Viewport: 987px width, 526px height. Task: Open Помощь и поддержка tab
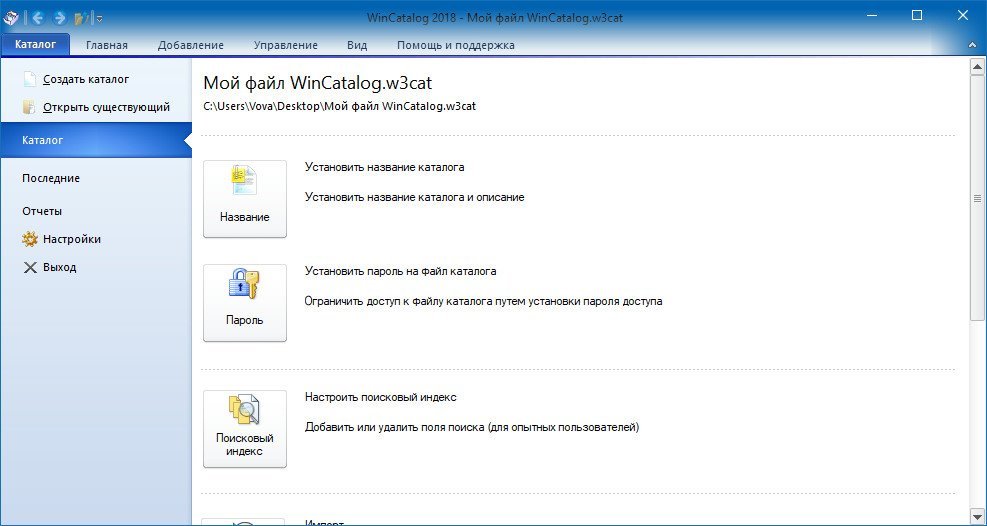click(x=456, y=45)
